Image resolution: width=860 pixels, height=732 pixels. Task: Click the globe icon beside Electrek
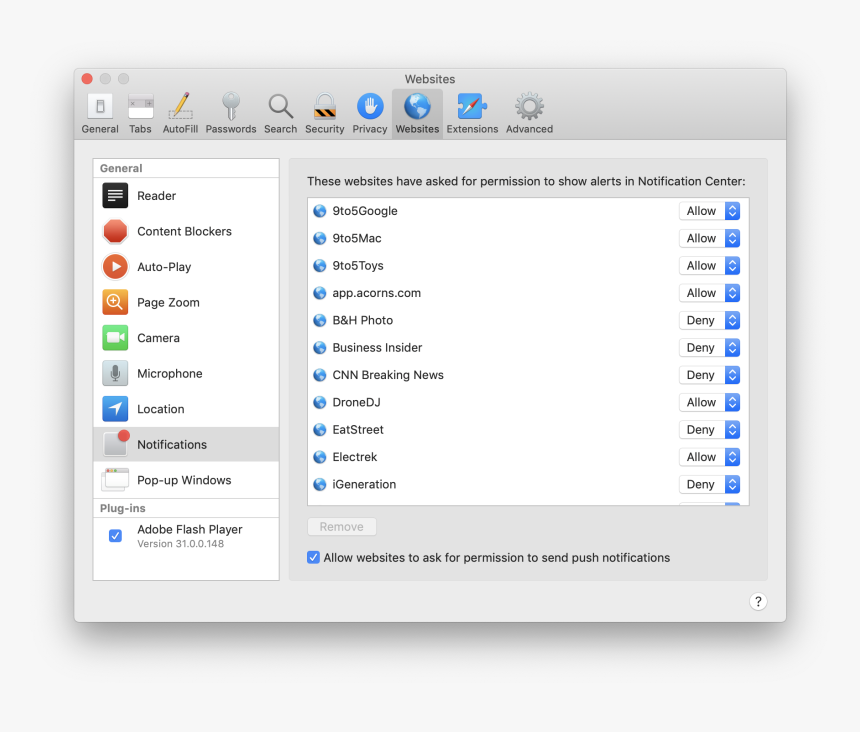[x=320, y=457]
